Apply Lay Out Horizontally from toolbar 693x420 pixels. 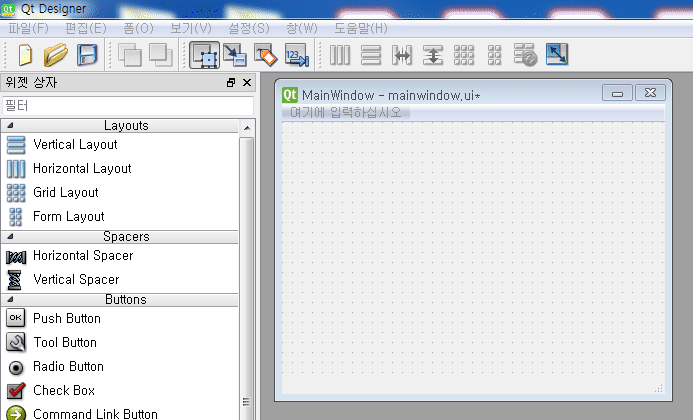tap(340, 55)
